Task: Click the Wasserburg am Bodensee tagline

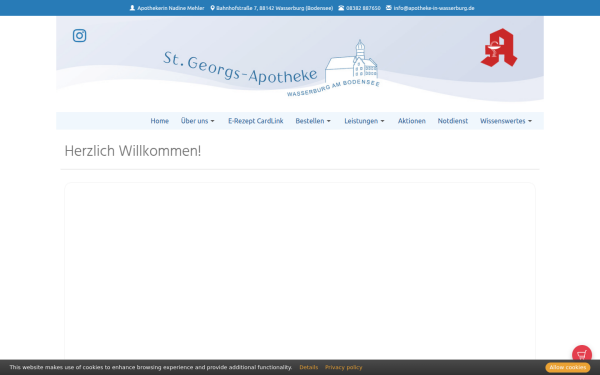Action: pyautogui.click(x=333, y=88)
